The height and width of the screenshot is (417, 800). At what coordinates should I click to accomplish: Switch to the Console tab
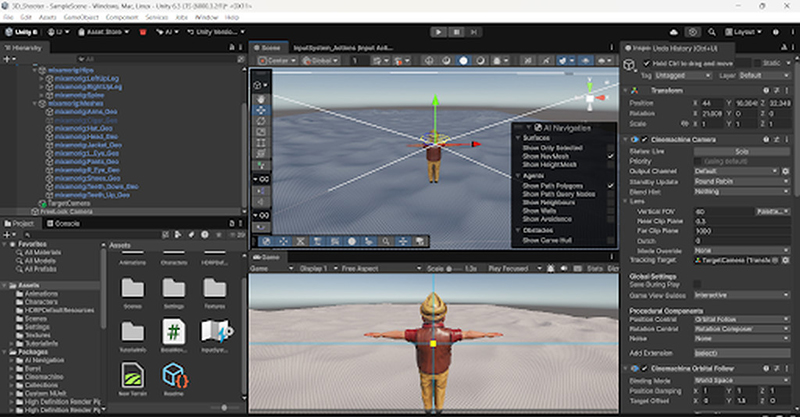click(x=63, y=224)
